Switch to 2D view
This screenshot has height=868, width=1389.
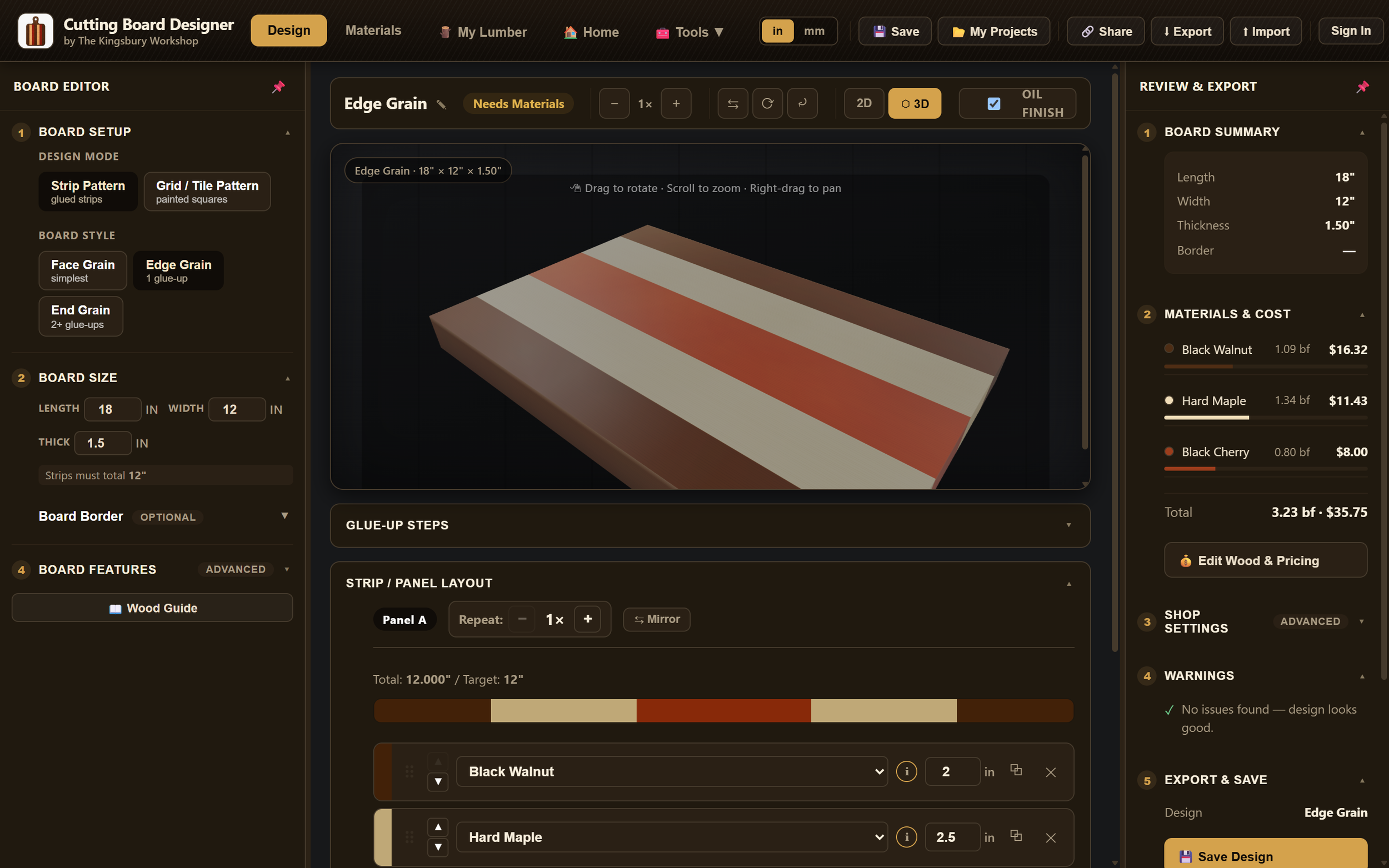[863, 103]
